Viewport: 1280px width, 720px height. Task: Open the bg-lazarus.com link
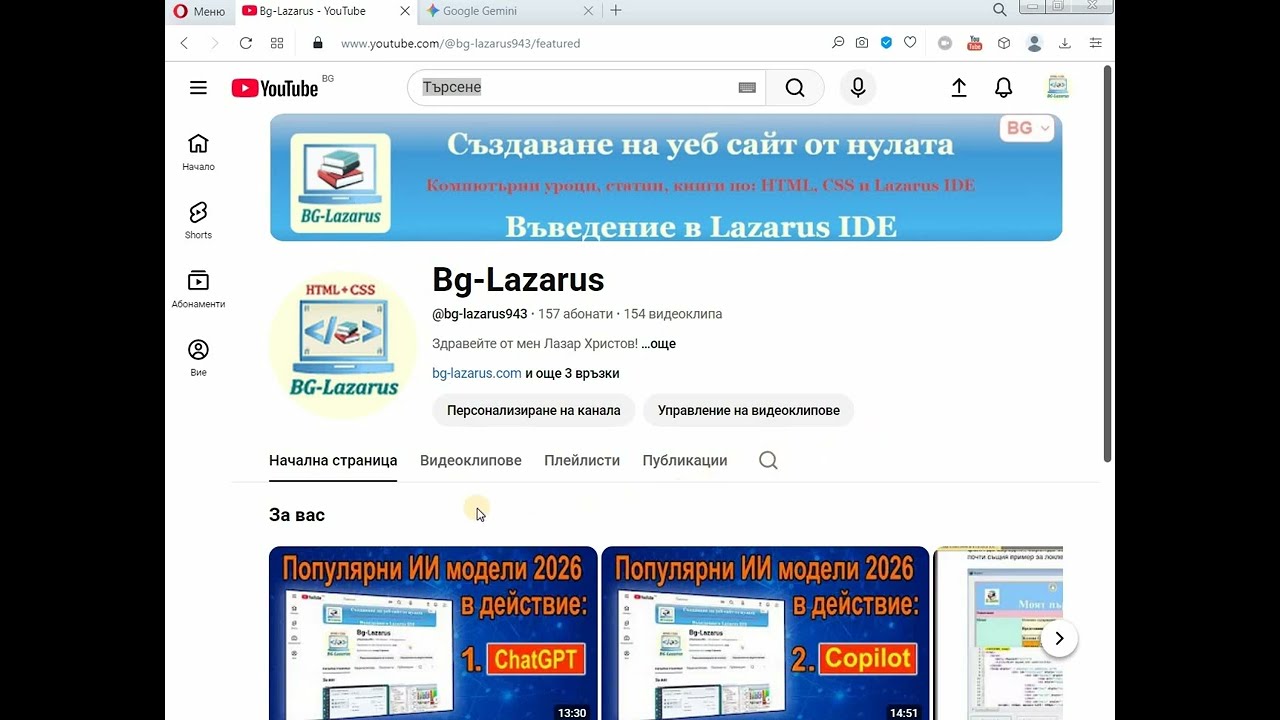[476, 373]
